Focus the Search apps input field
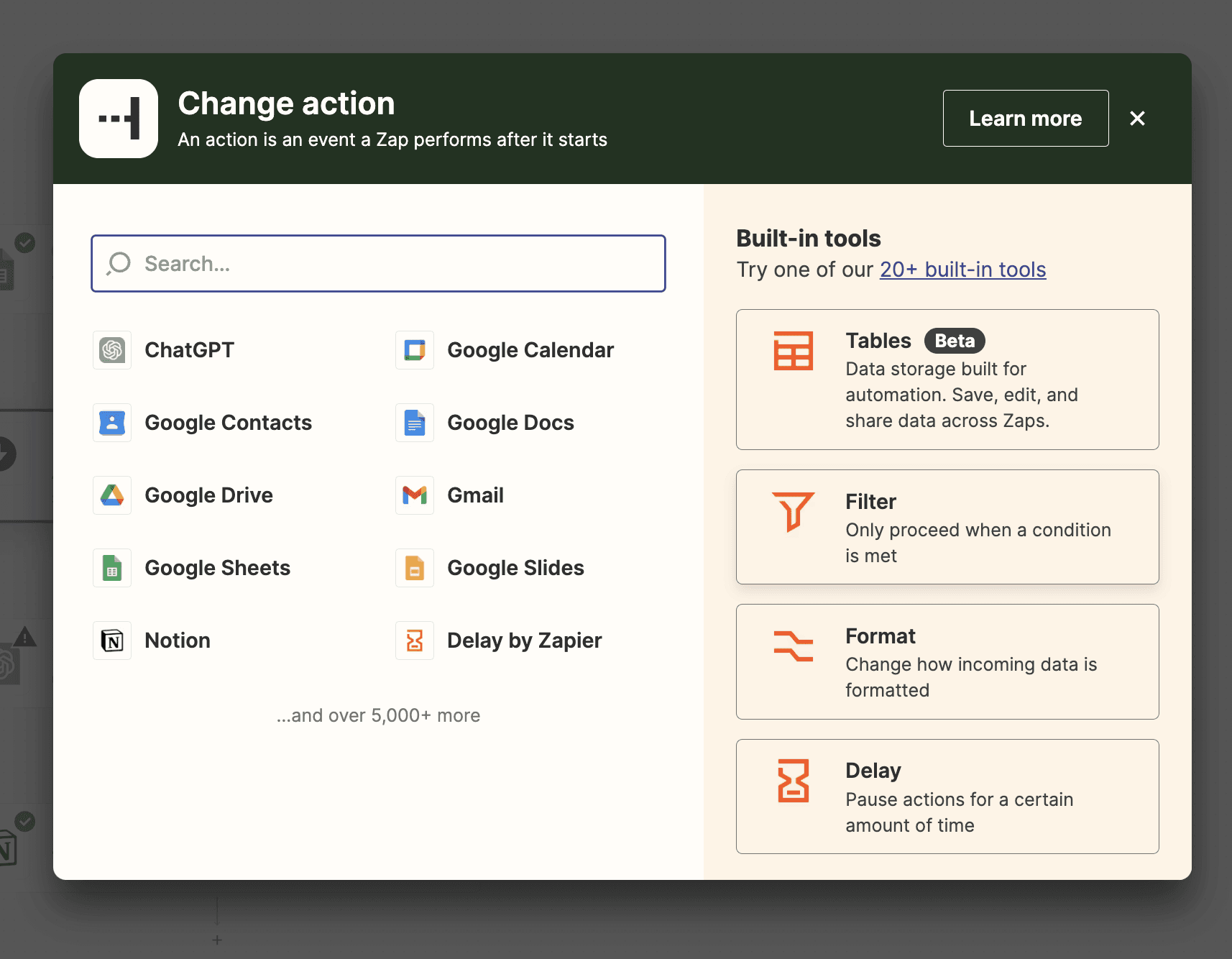The height and width of the screenshot is (959, 1232). [x=378, y=264]
